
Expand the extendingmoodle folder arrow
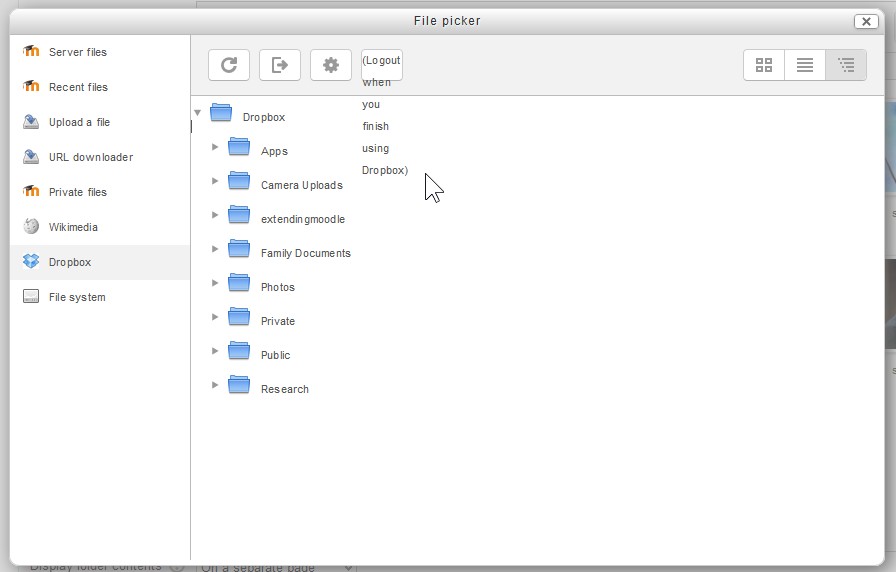tap(215, 215)
